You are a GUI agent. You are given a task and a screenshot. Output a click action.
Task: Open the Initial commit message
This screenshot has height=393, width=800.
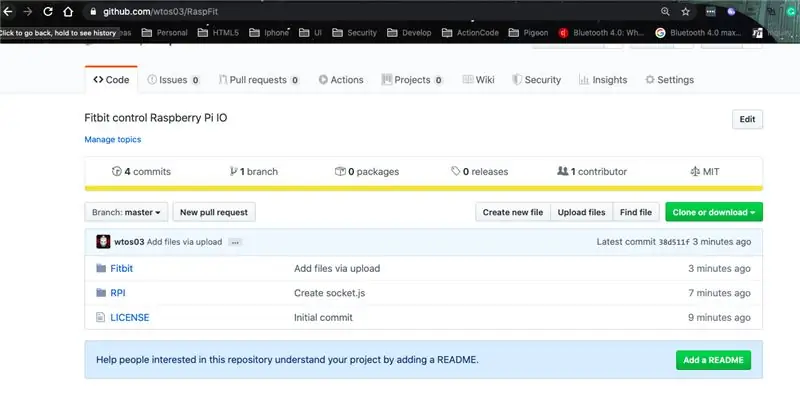(x=323, y=317)
